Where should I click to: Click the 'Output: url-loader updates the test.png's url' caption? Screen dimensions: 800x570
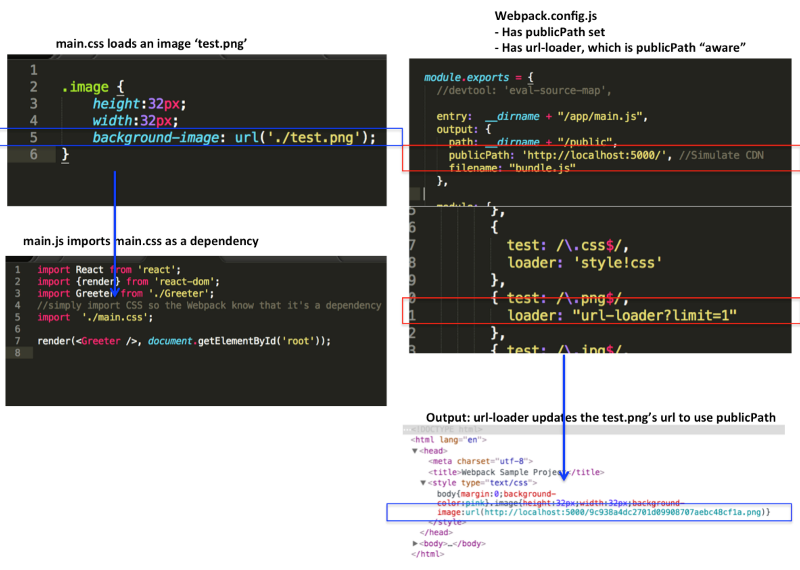[x=601, y=417]
